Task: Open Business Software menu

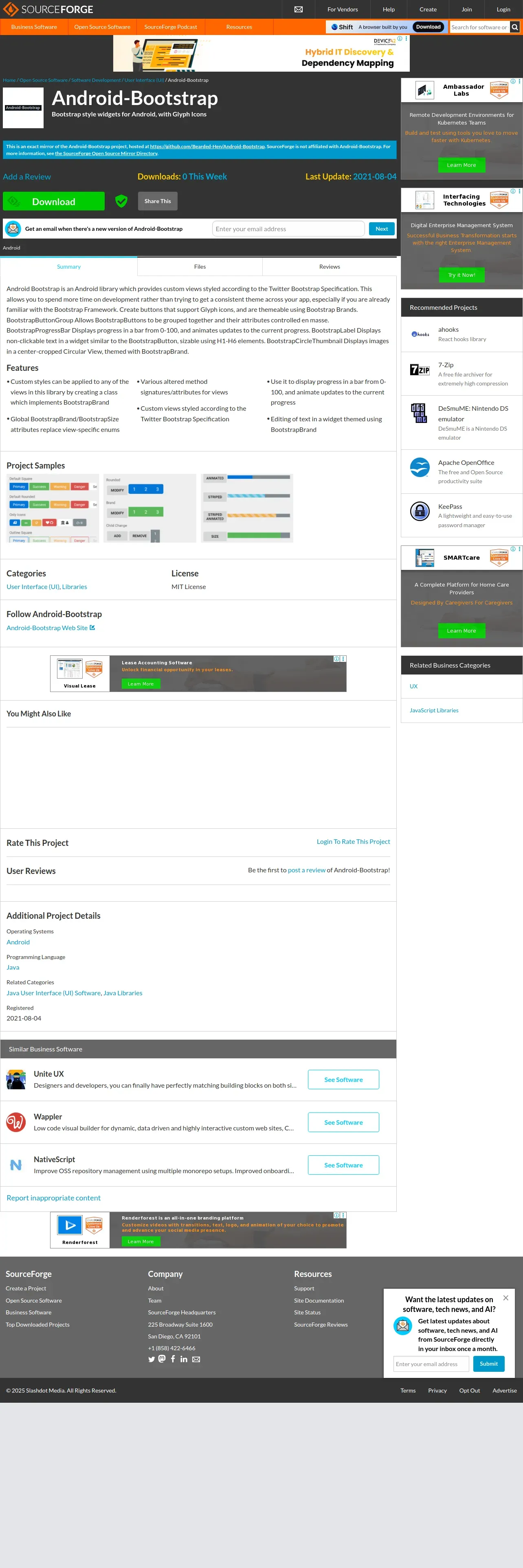Action: click(x=34, y=27)
